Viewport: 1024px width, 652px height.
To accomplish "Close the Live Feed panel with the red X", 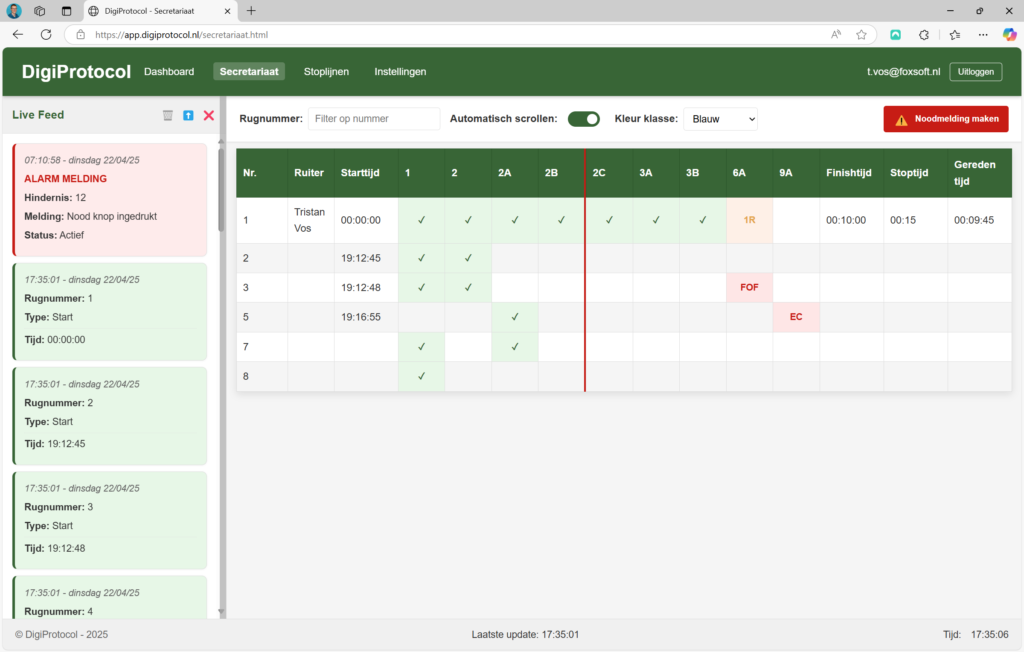I will click(x=209, y=116).
